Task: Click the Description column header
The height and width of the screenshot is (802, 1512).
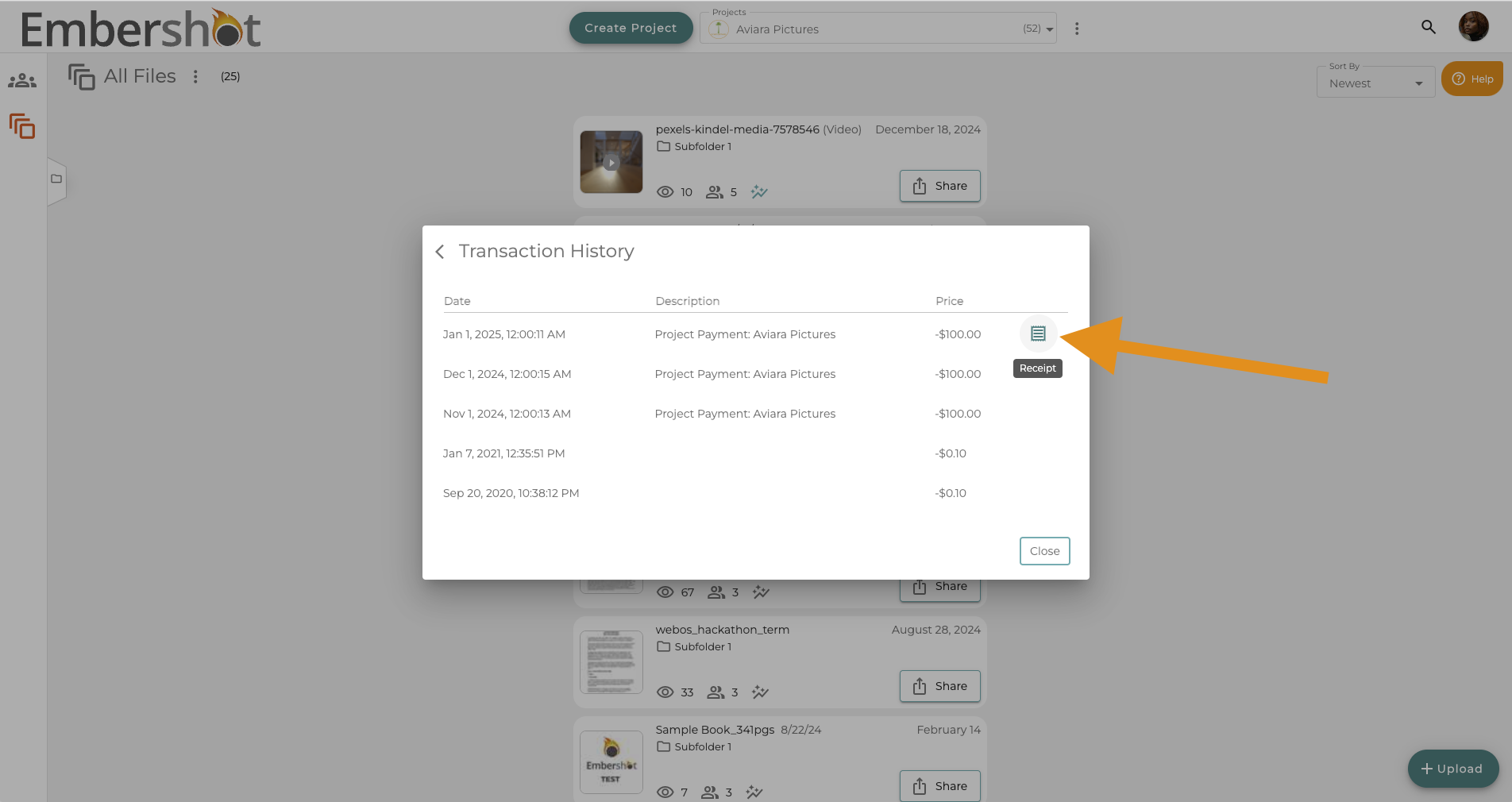Action: [688, 301]
